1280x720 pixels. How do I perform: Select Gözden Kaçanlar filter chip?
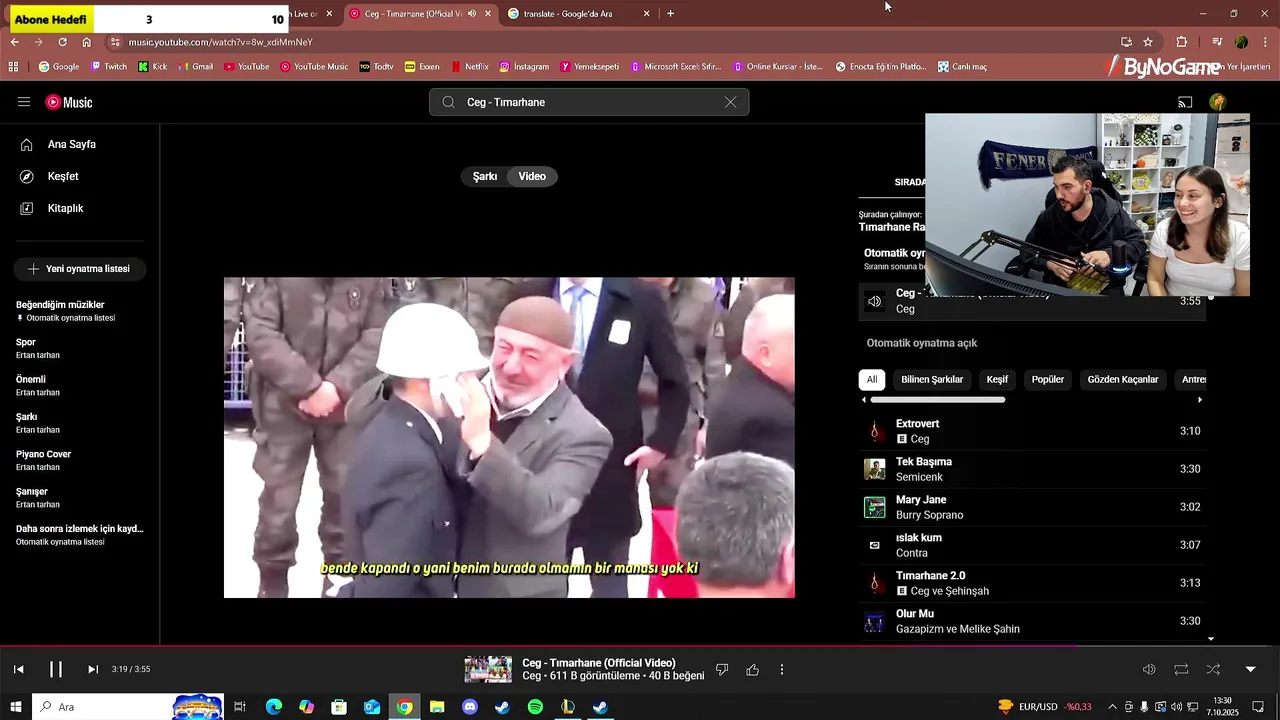(1123, 380)
